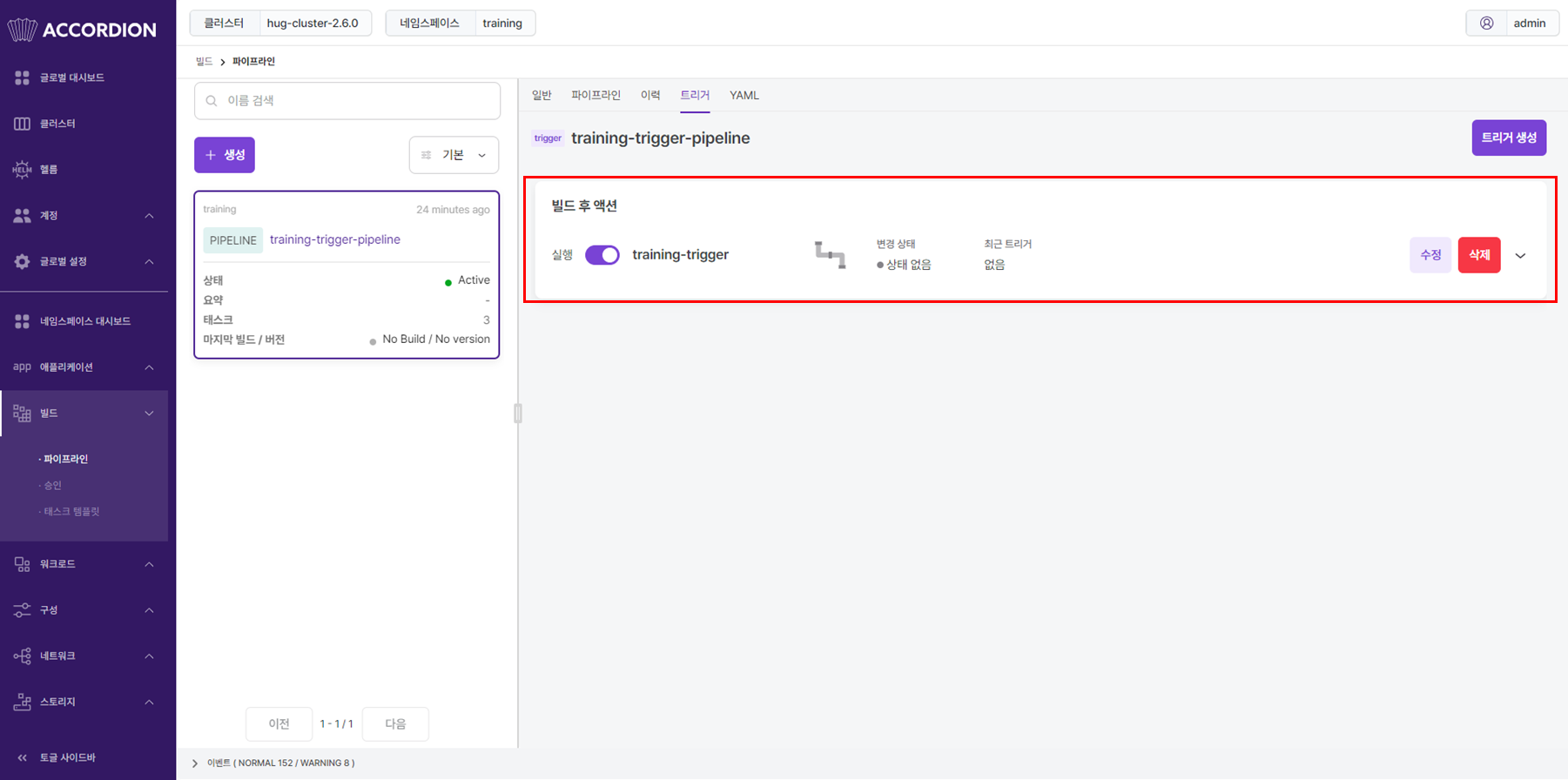Click the Helm sidebar icon

point(22,170)
